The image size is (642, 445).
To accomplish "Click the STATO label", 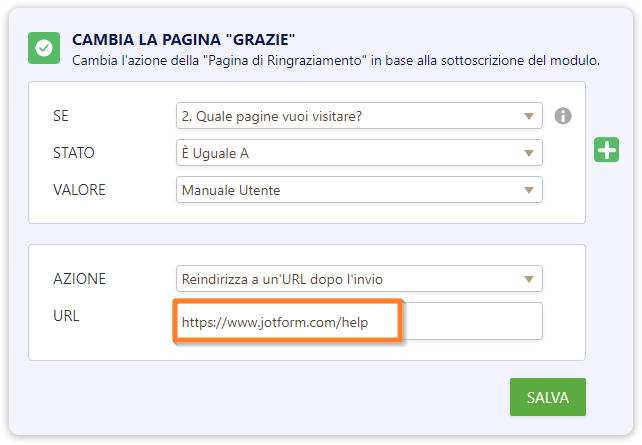I will [x=73, y=152].
